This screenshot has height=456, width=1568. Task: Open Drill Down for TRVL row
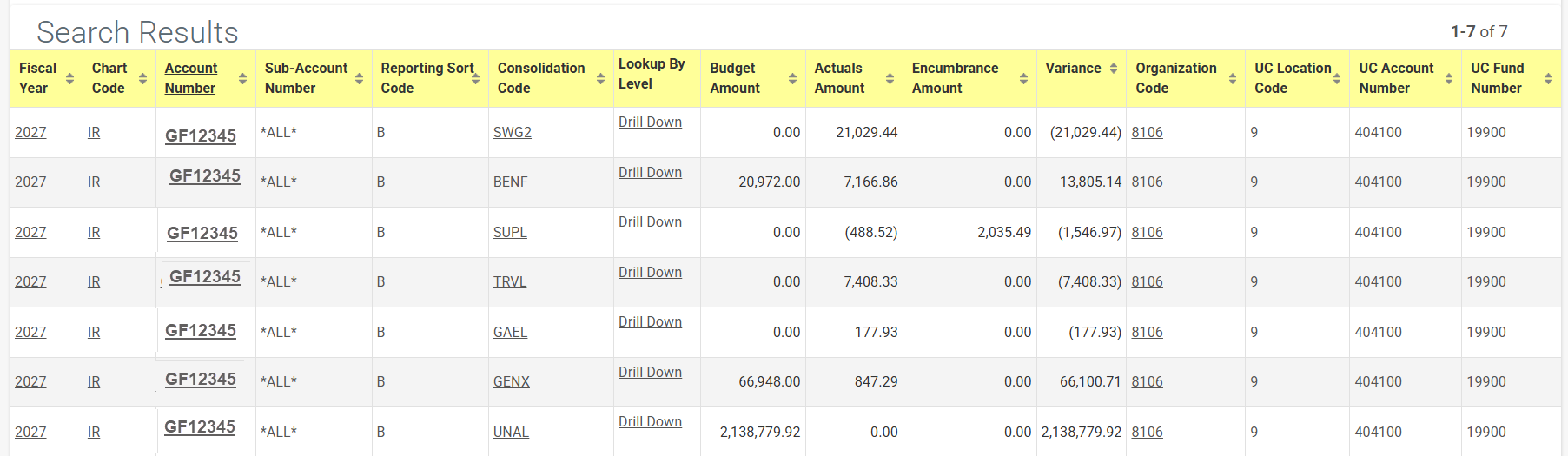pos(650,272)
